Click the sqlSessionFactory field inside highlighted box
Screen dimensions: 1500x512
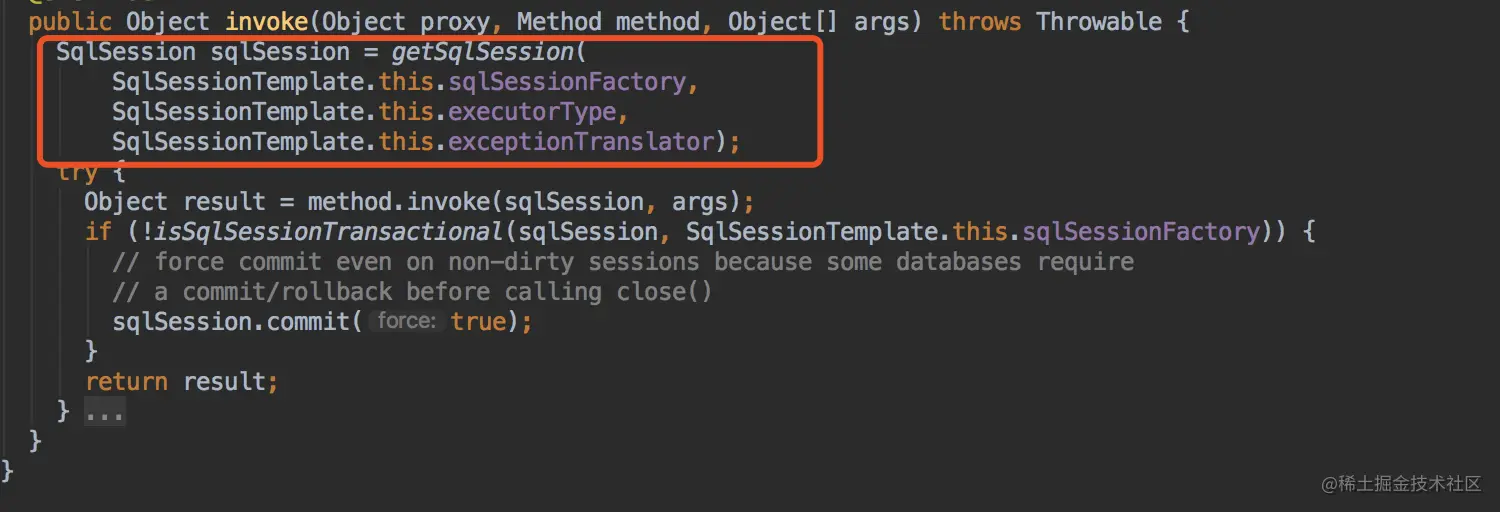[567, 82]
